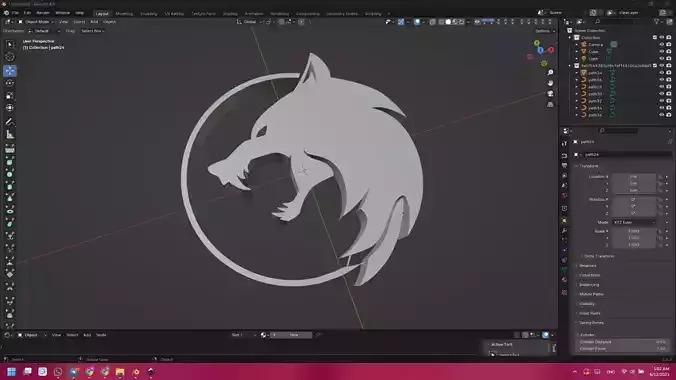
Task: Open Global transform orientation dropdown
Action: [x=249, y=22]
